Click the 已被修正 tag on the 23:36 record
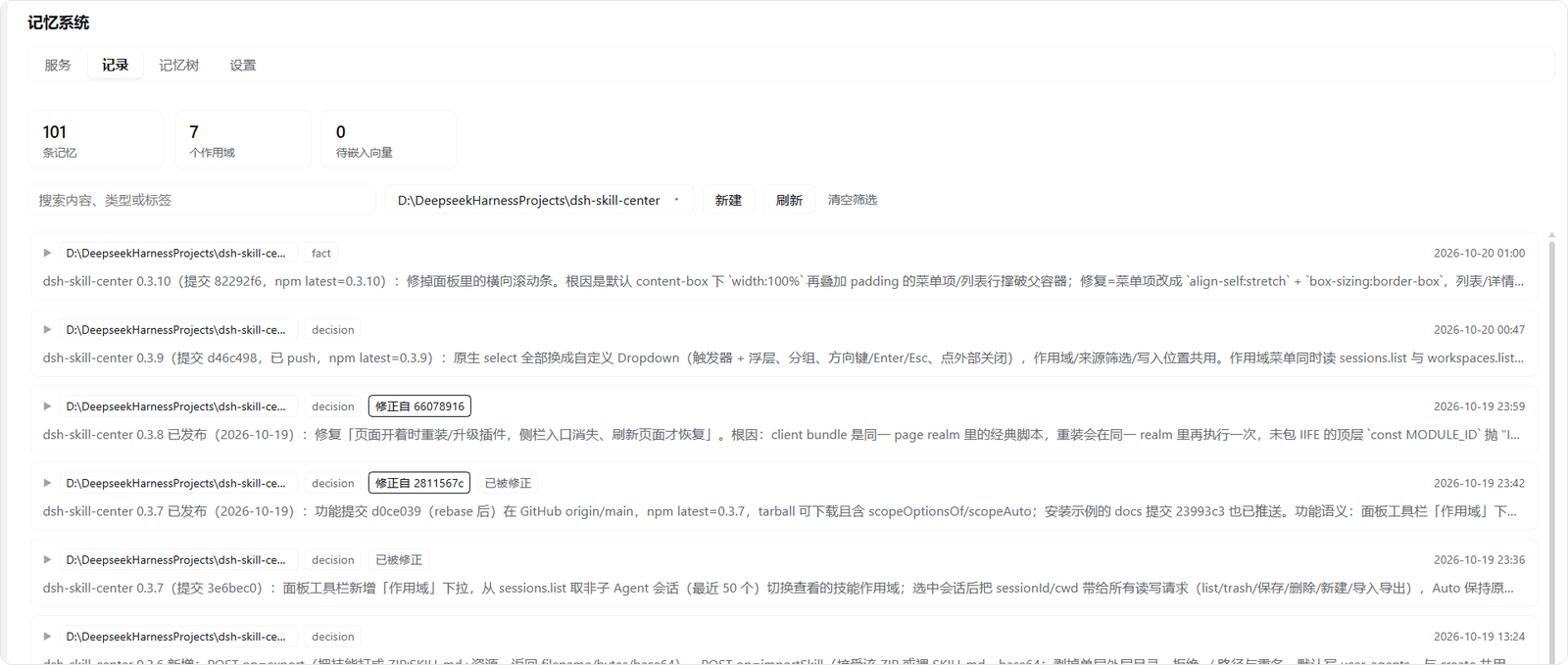The height and width of the screenshot is (665, 1568). coord(399,560)
